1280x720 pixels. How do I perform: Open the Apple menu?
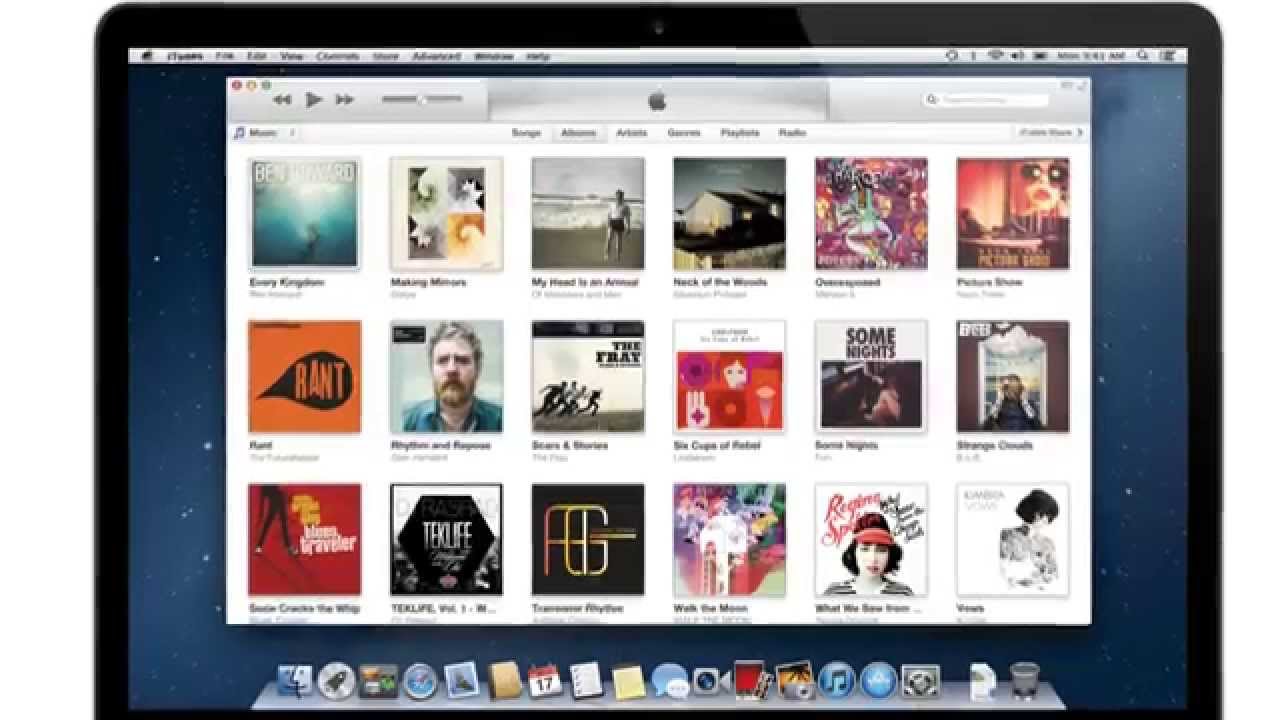click(x=147, y=56)
